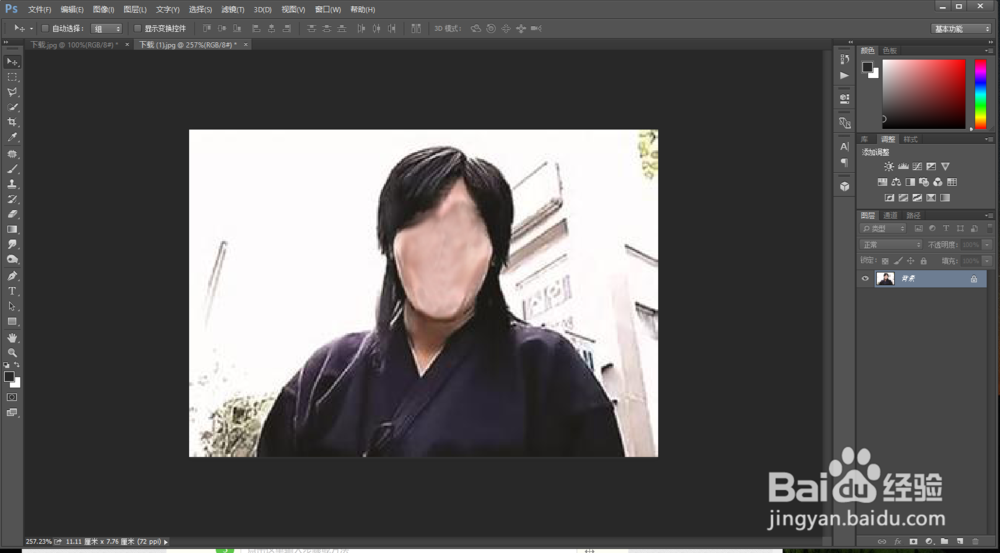This screenshot has height=553, width=1000.
Task: Toggle Quick Mask mode
Action: (12, 397)
